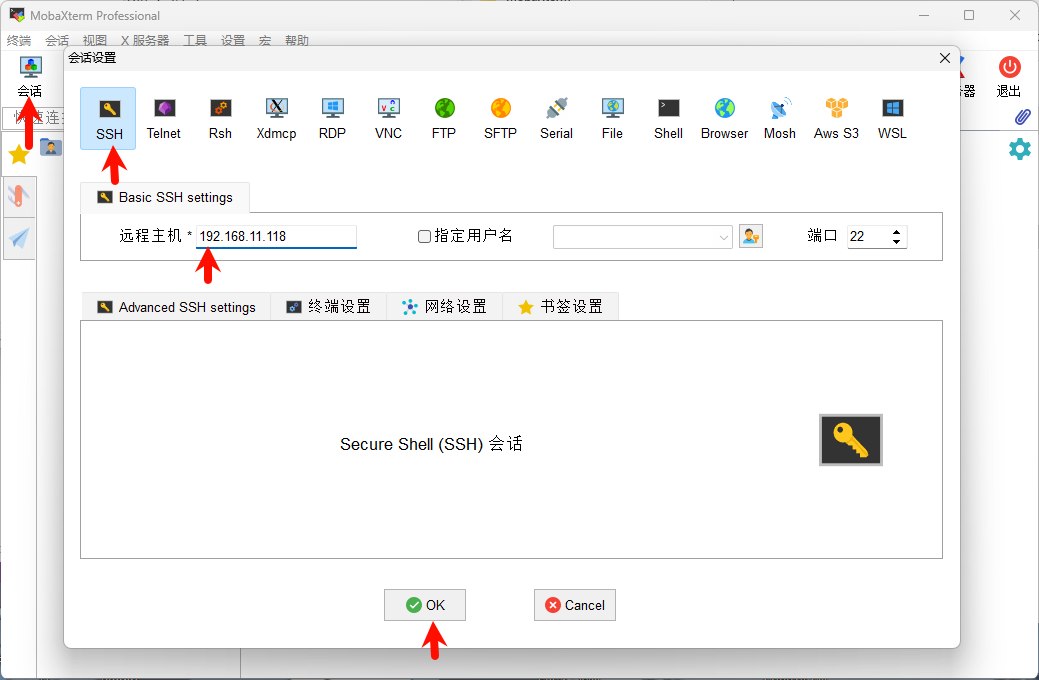Viewport: 1039px width, 680px height.
Task: Open the teal settings gear in main window
Action: click(1020, 149)
